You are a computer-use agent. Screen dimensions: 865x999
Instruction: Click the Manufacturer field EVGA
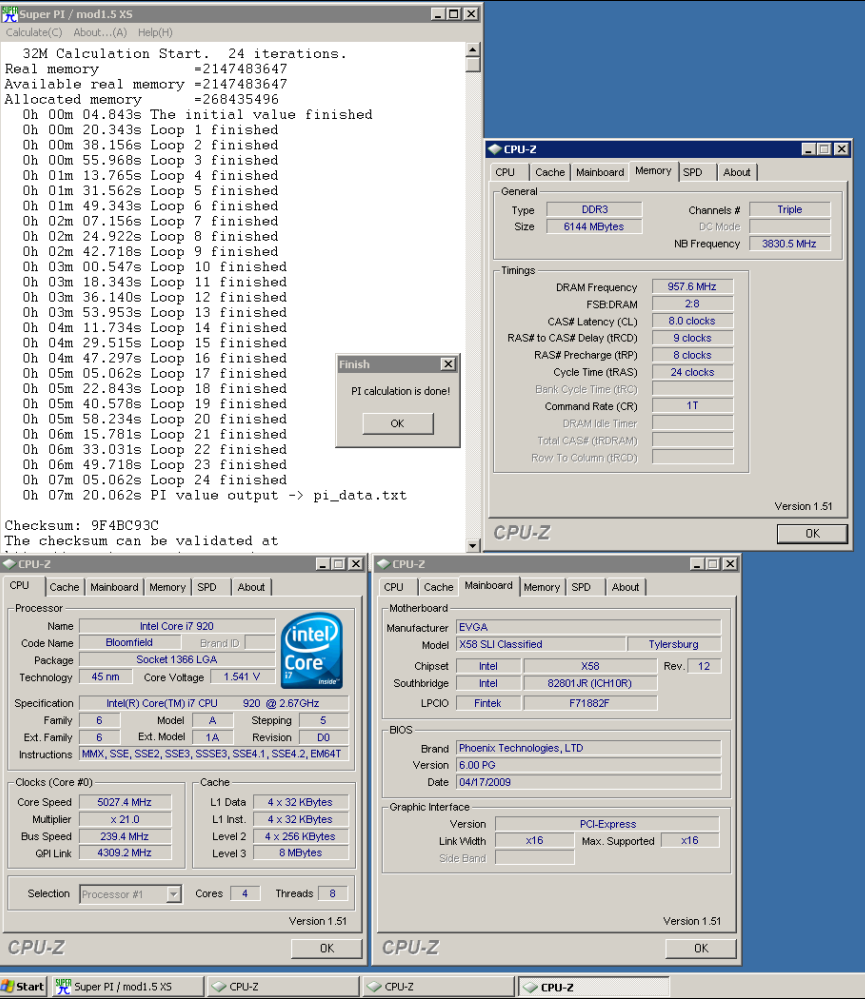tap(589, 628)
